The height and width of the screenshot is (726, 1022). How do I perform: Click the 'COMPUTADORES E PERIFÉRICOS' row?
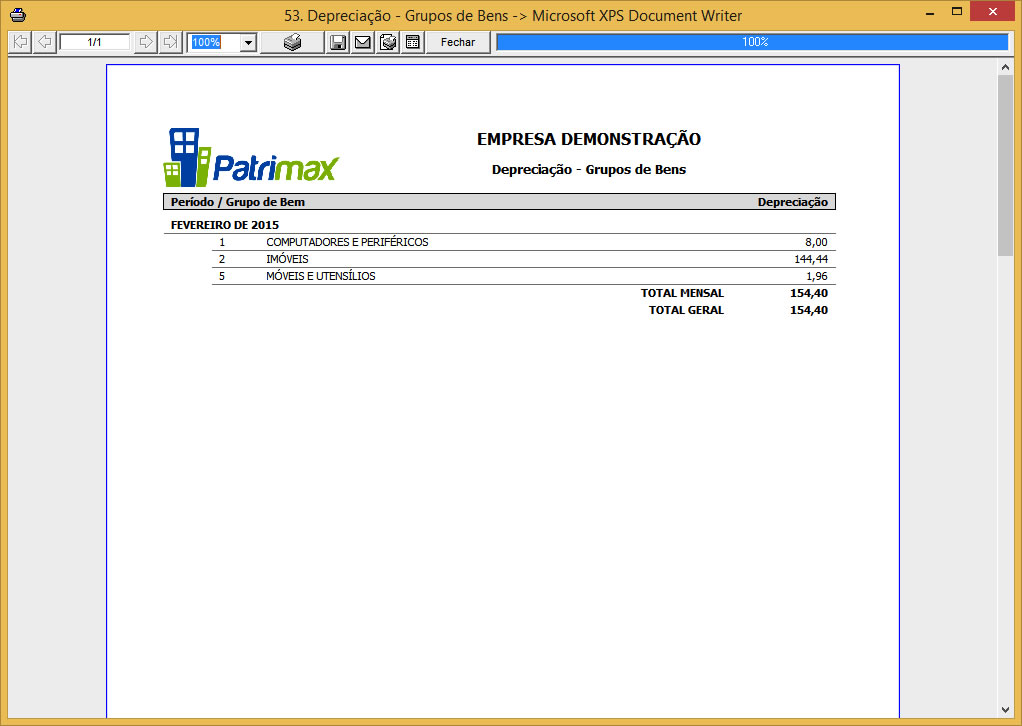[523, 242]
